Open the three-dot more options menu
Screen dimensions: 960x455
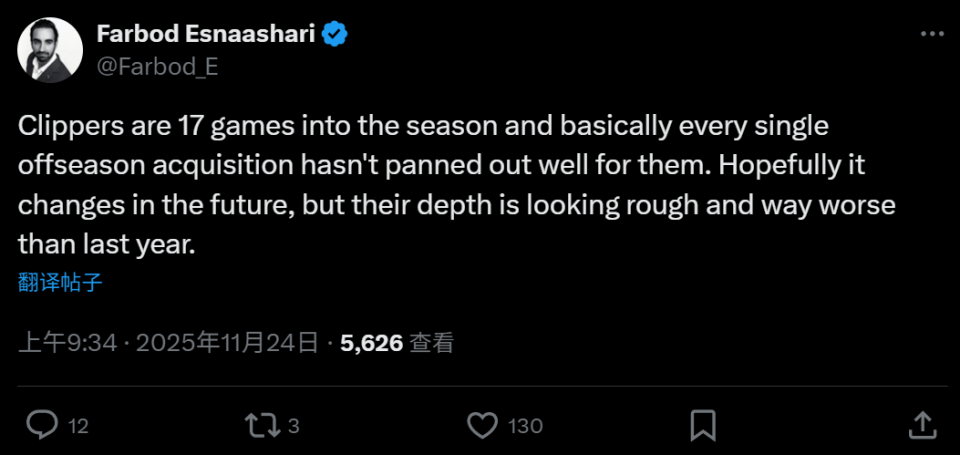click(x=931, y=34)
